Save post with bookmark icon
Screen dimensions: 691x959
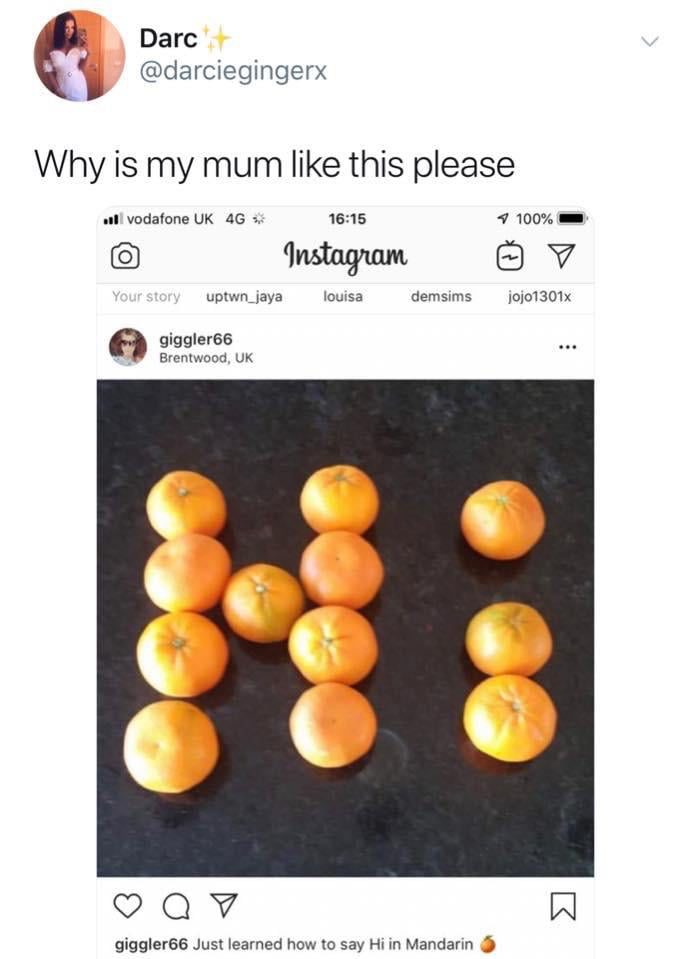(563, 906)
